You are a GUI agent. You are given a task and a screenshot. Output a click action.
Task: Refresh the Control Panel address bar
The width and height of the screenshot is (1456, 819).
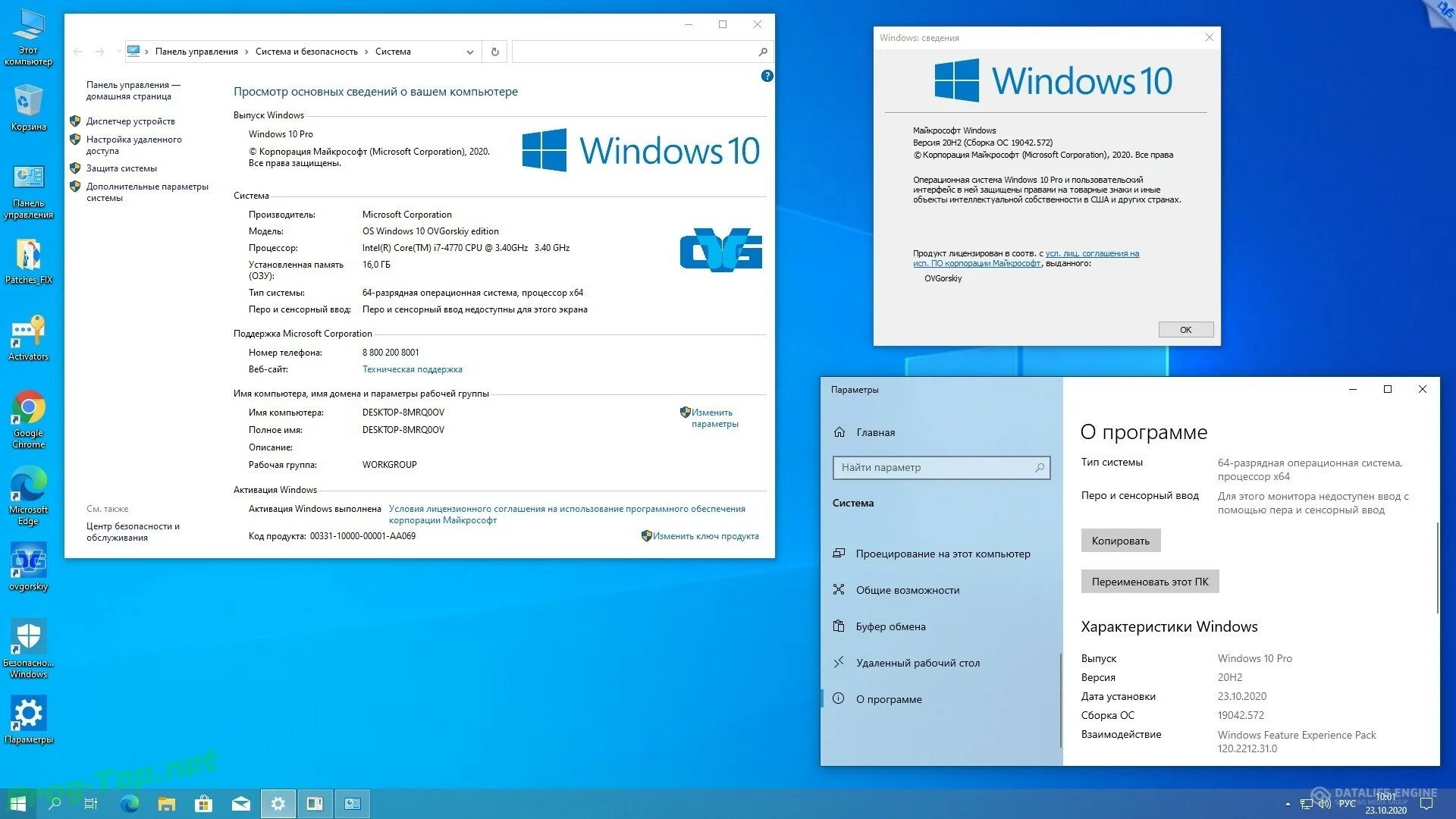[495, 52]
